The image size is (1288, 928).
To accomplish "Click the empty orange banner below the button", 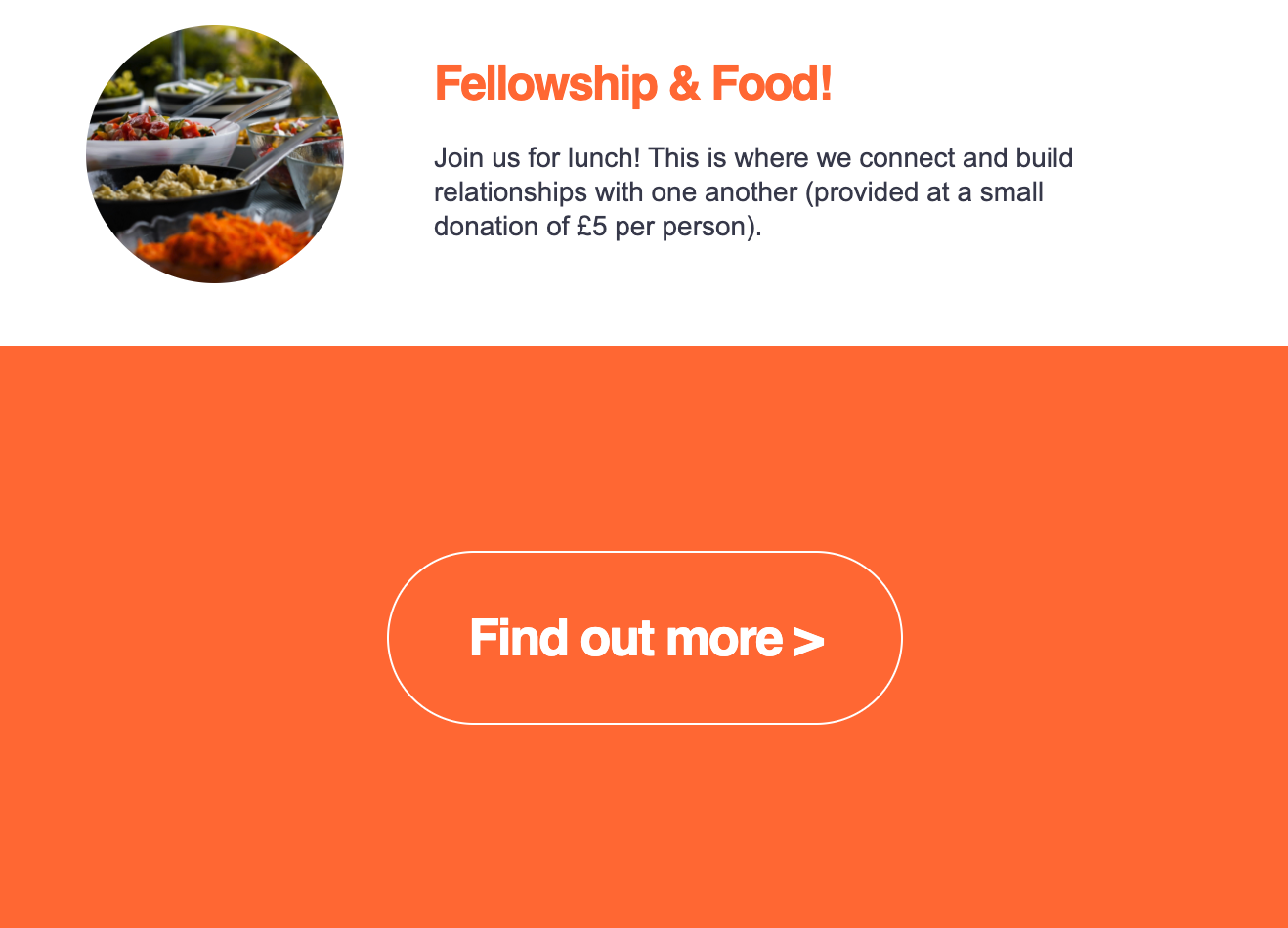I will click(644, 826).
